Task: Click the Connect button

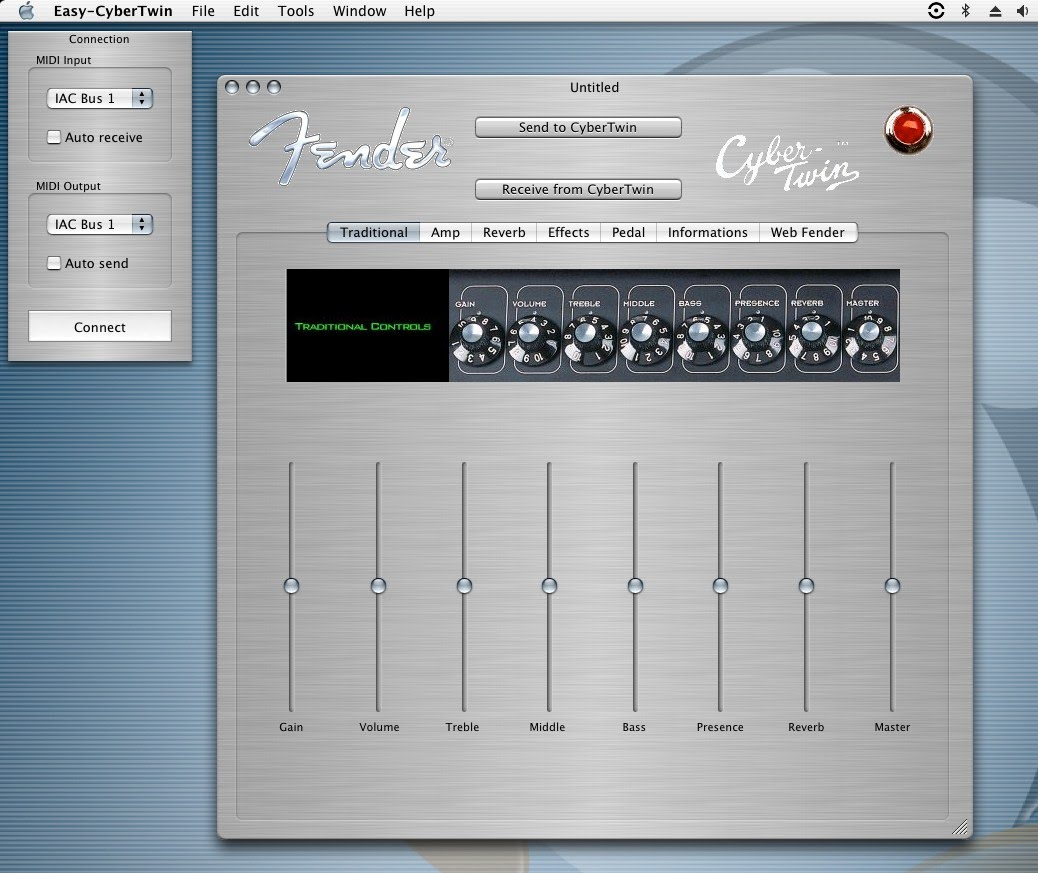Action: (100, 326)
